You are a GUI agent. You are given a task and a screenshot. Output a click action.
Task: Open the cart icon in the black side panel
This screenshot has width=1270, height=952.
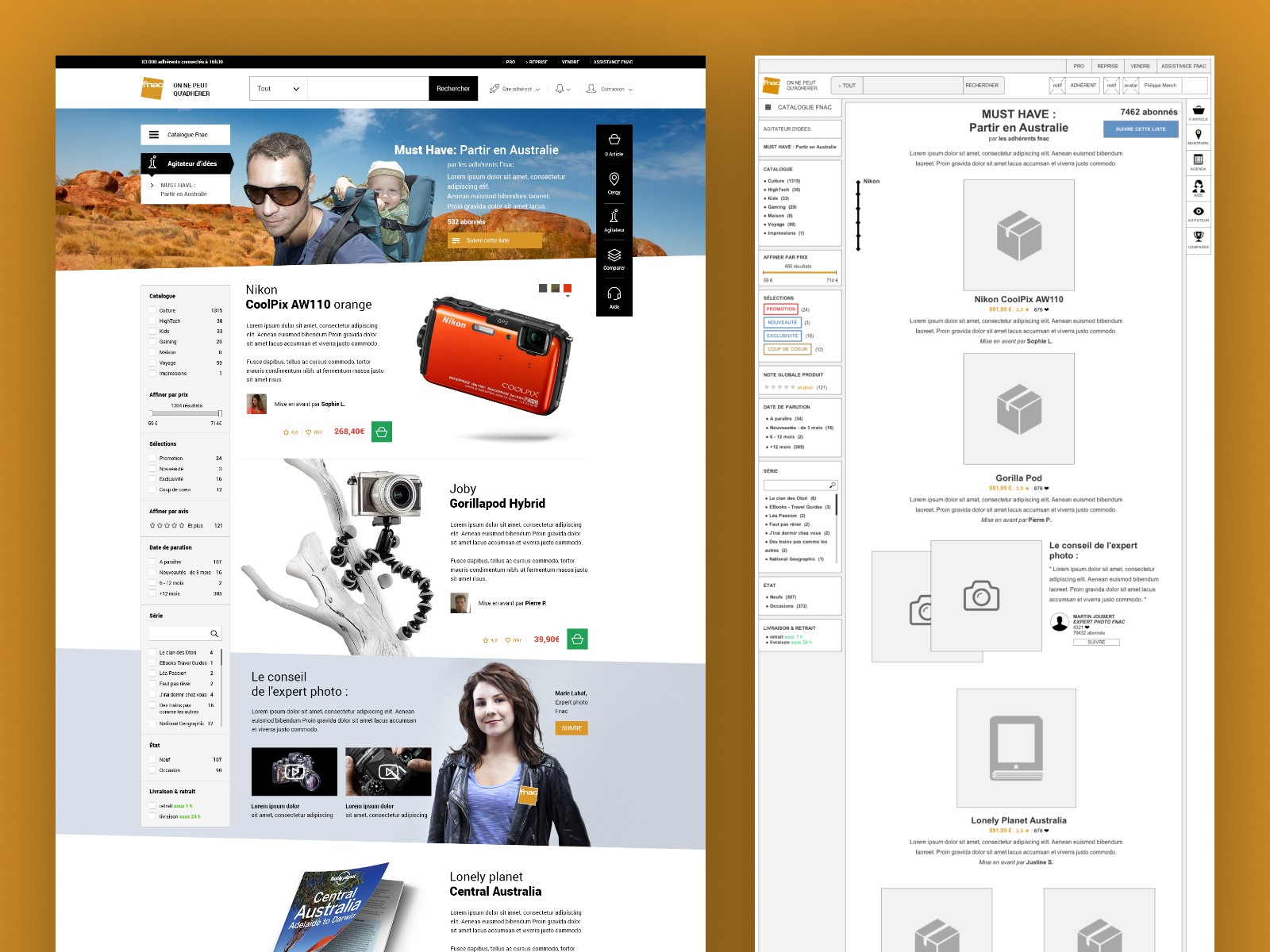pos(614,140)
